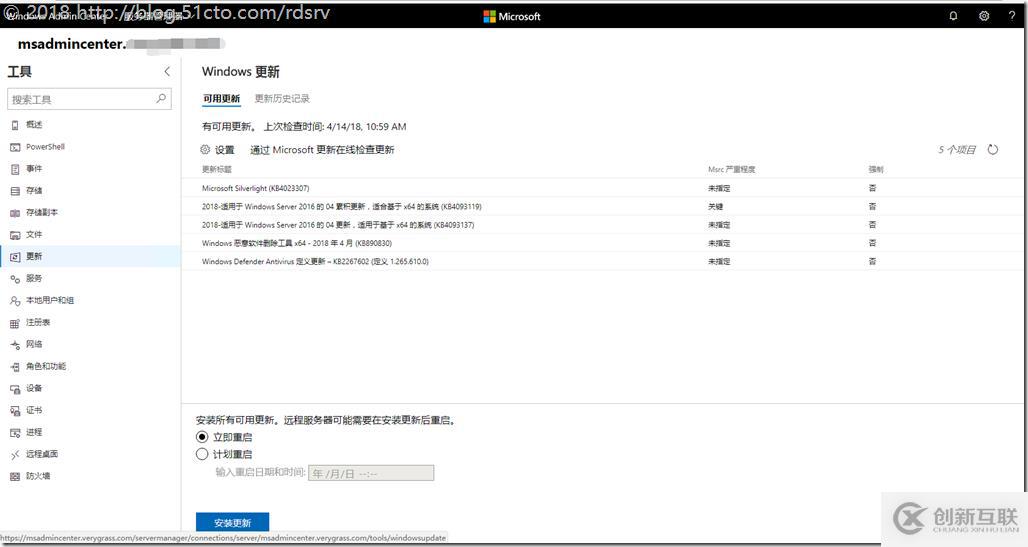The width and height of the screenshot is (1028, 547).
Task: Sort by Msrc 严重程度 column header
Action: pos(732,169)
